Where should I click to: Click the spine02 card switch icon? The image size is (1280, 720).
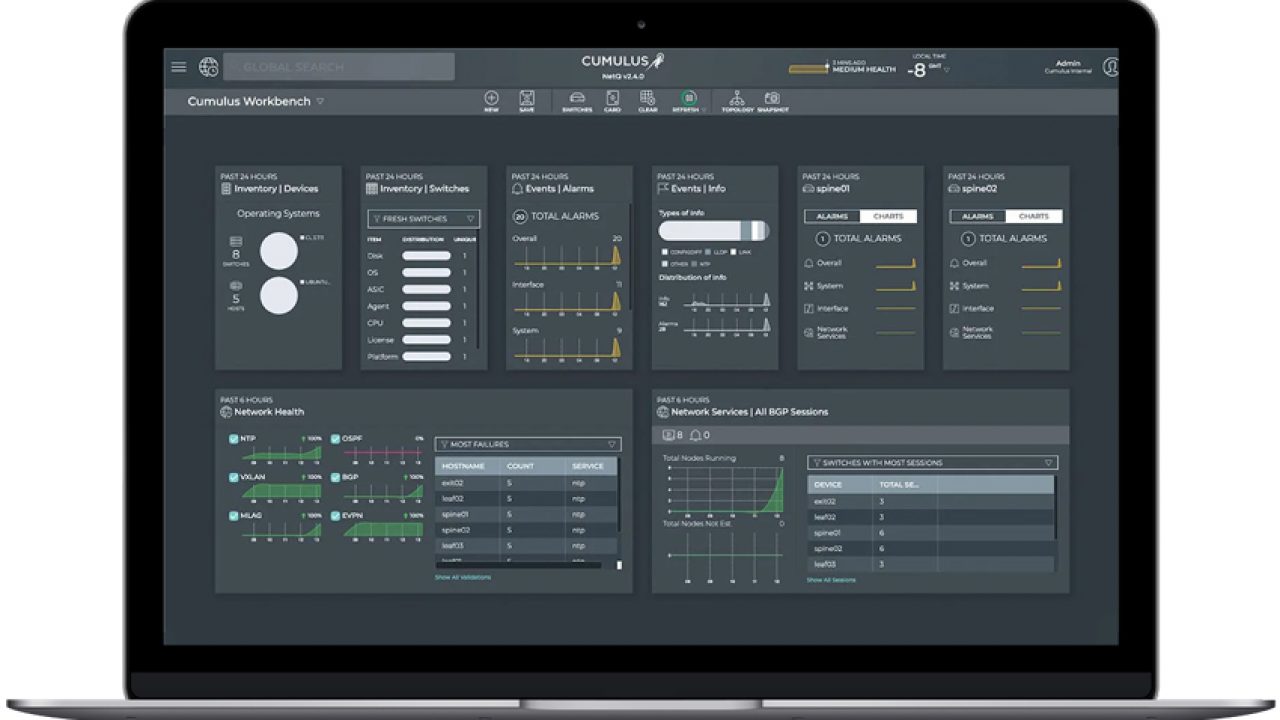tap(955, 188)
